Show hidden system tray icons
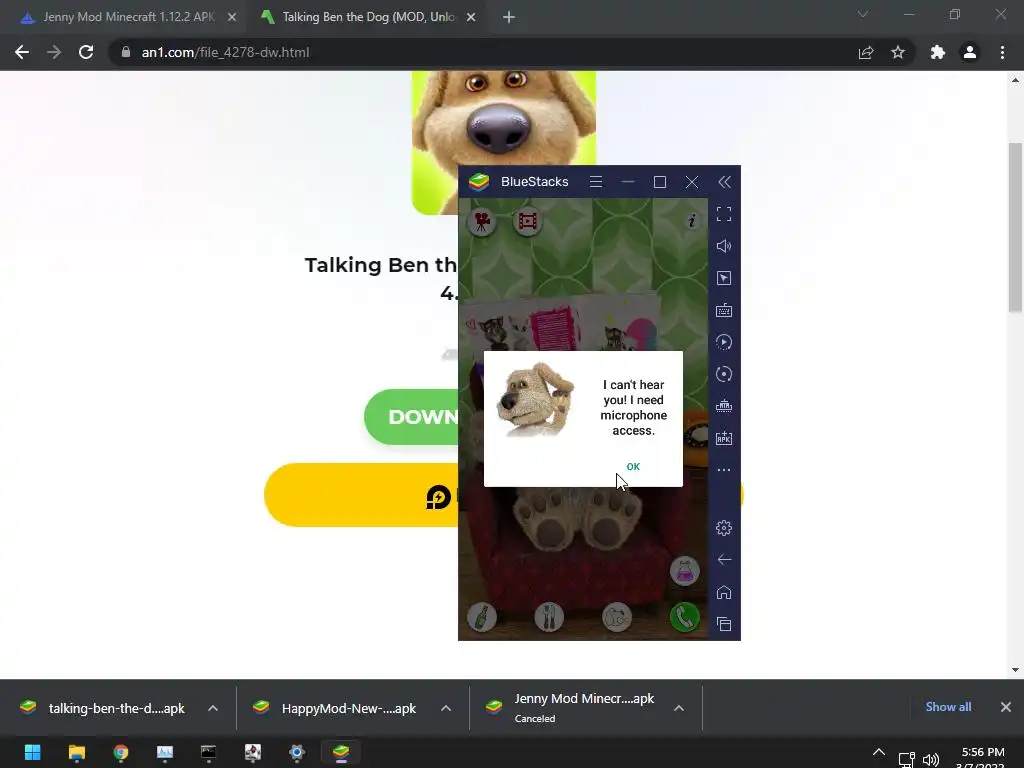The height and width of the screenshot is (768, 1024). 879,753
